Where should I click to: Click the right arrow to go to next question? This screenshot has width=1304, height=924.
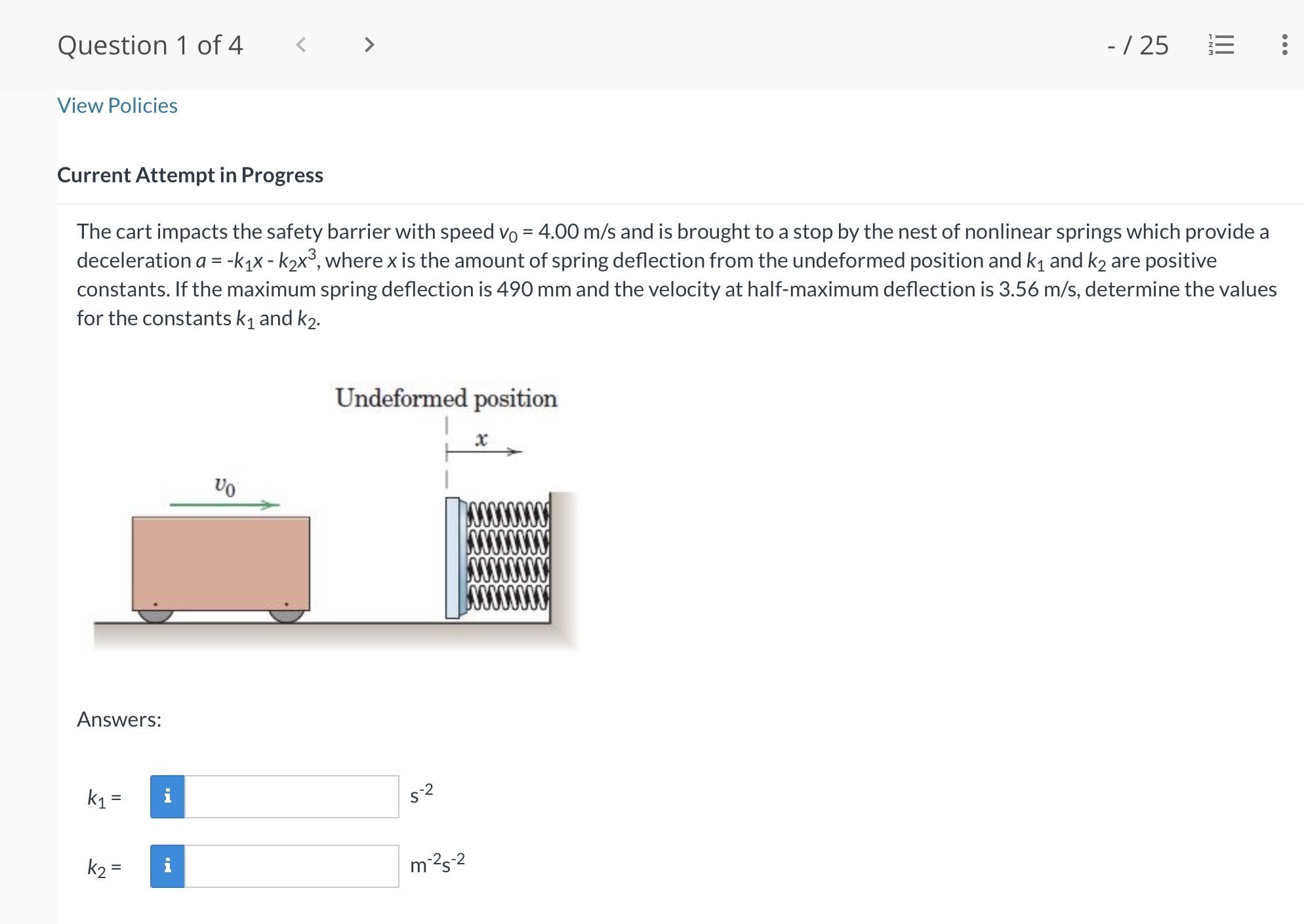(x=369, y=45)
